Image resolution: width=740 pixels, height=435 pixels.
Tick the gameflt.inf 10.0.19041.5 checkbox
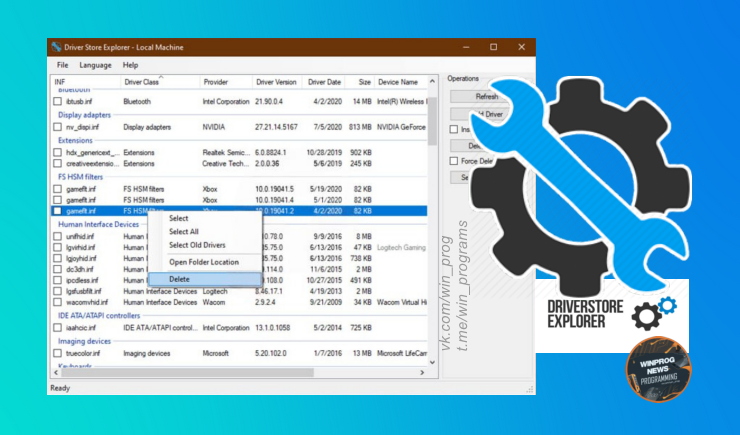(x=58, y=189)
